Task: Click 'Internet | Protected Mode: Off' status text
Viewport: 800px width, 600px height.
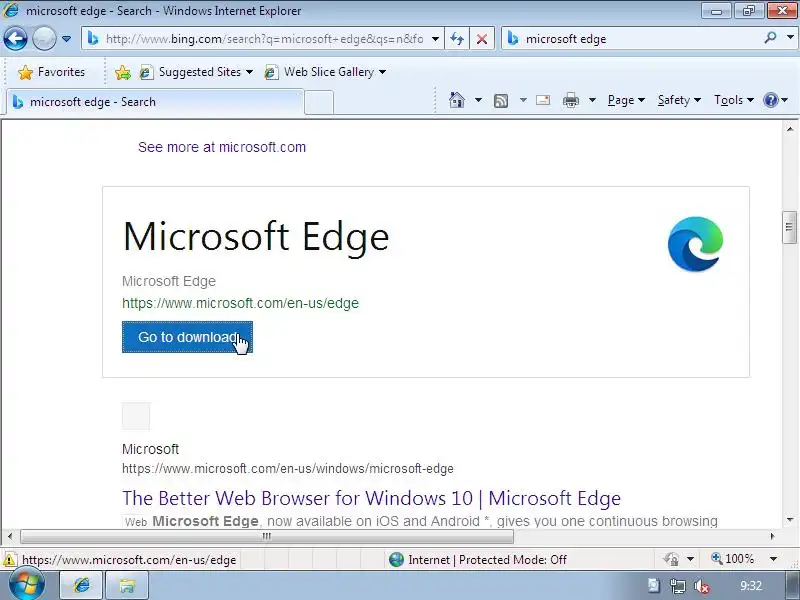Action: [487, 560]
